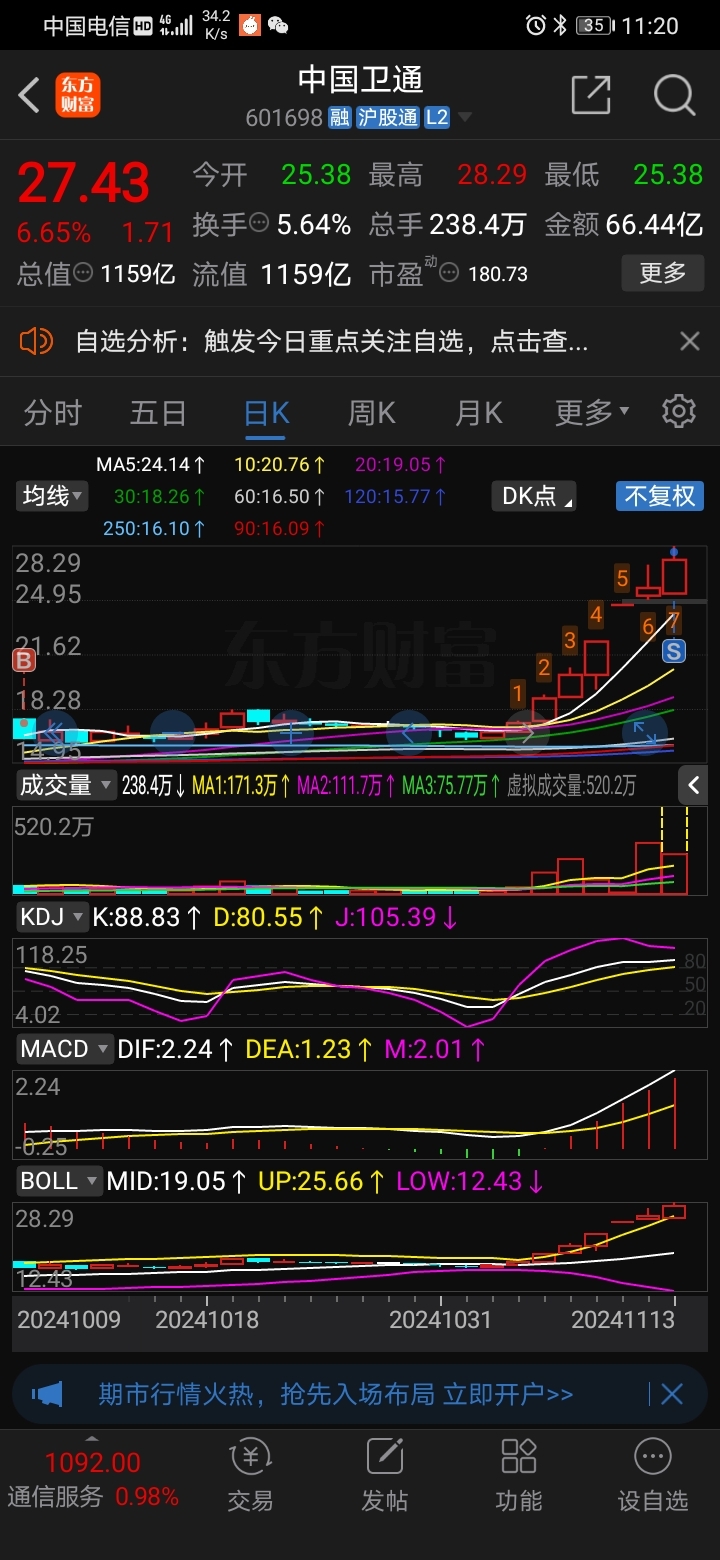Image resolution: width=720 pixels, height=1560 pixels.
Task: Tap the B buy marker on chart
Action: pyautogui.click(x=23, y=660)
